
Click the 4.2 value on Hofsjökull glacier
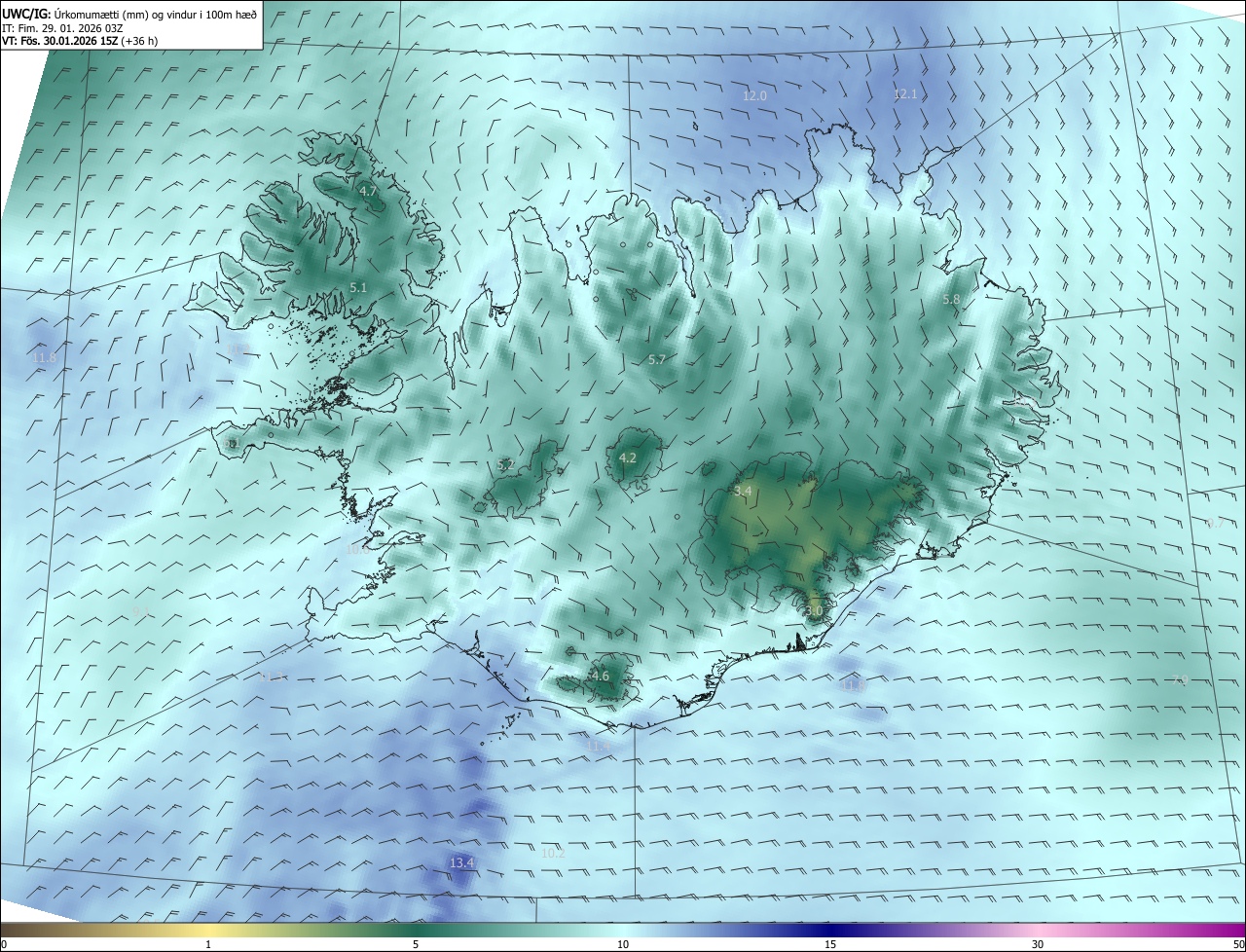tap(628, 458)
